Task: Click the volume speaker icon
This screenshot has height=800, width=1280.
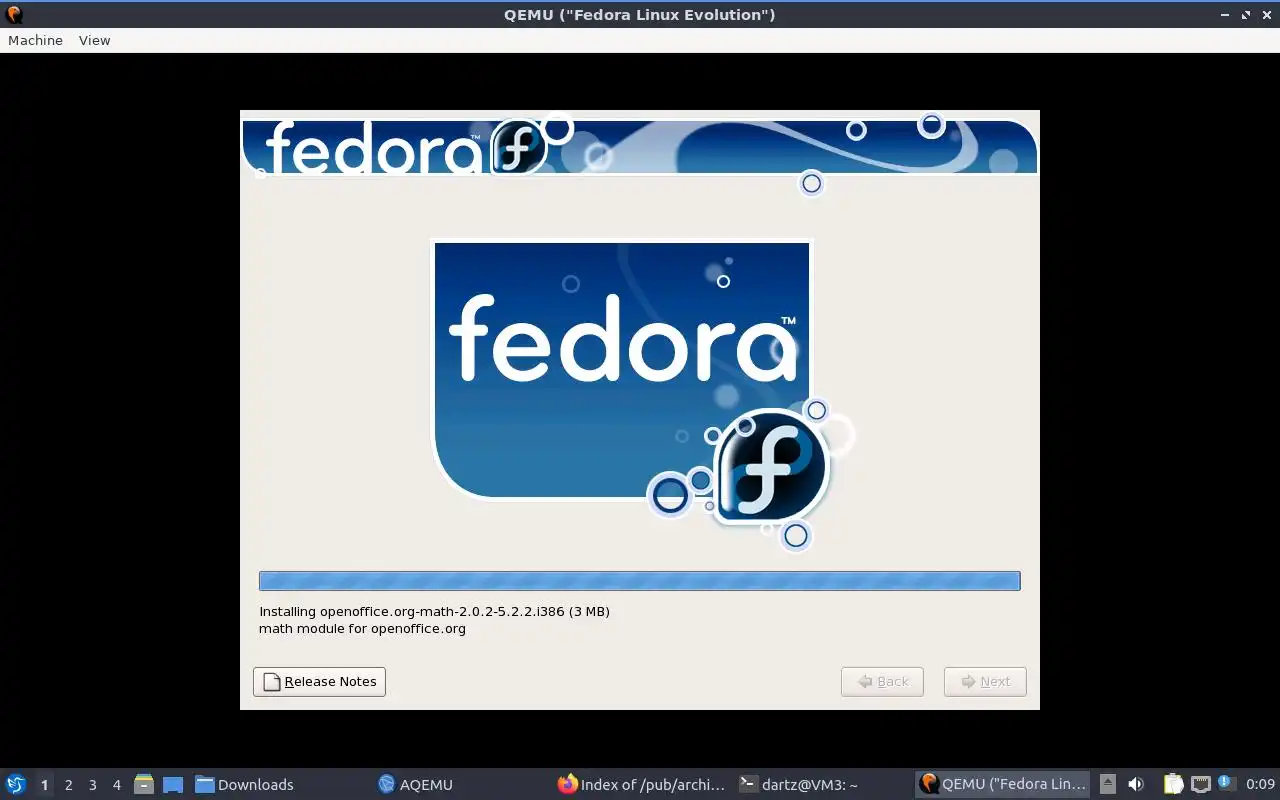Action: pyautogui.click(x=1136, y=784)
